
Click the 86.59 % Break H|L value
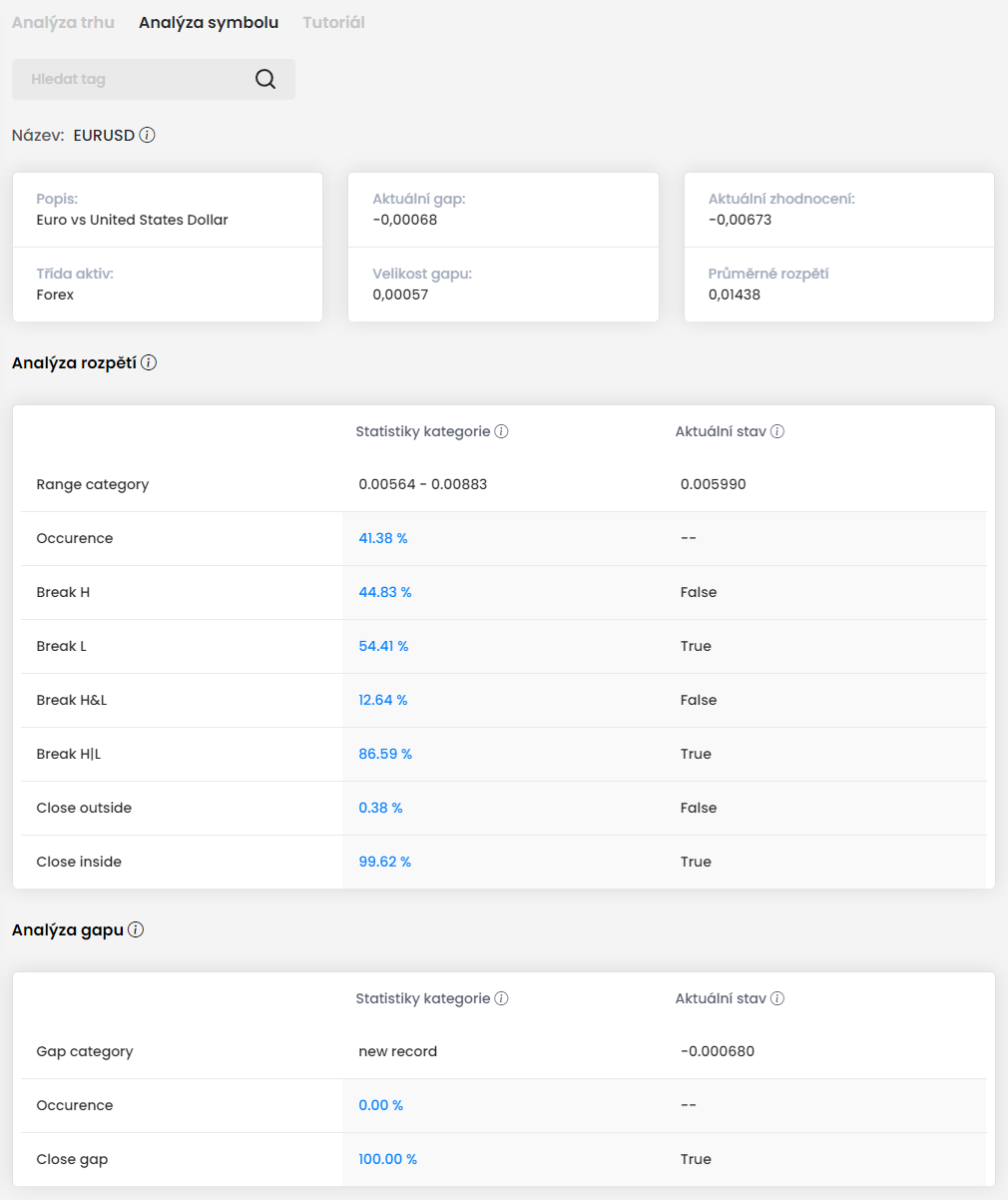pyautogui.click(x=385, y=755)
